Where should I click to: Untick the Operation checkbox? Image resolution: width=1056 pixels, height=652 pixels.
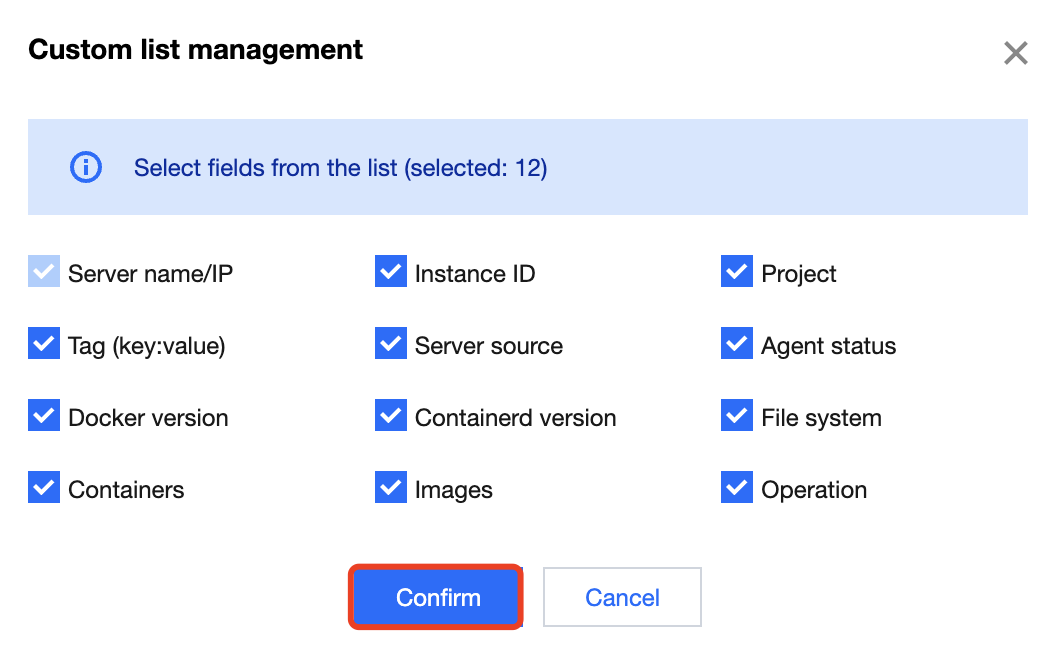(x=737, y=488)
